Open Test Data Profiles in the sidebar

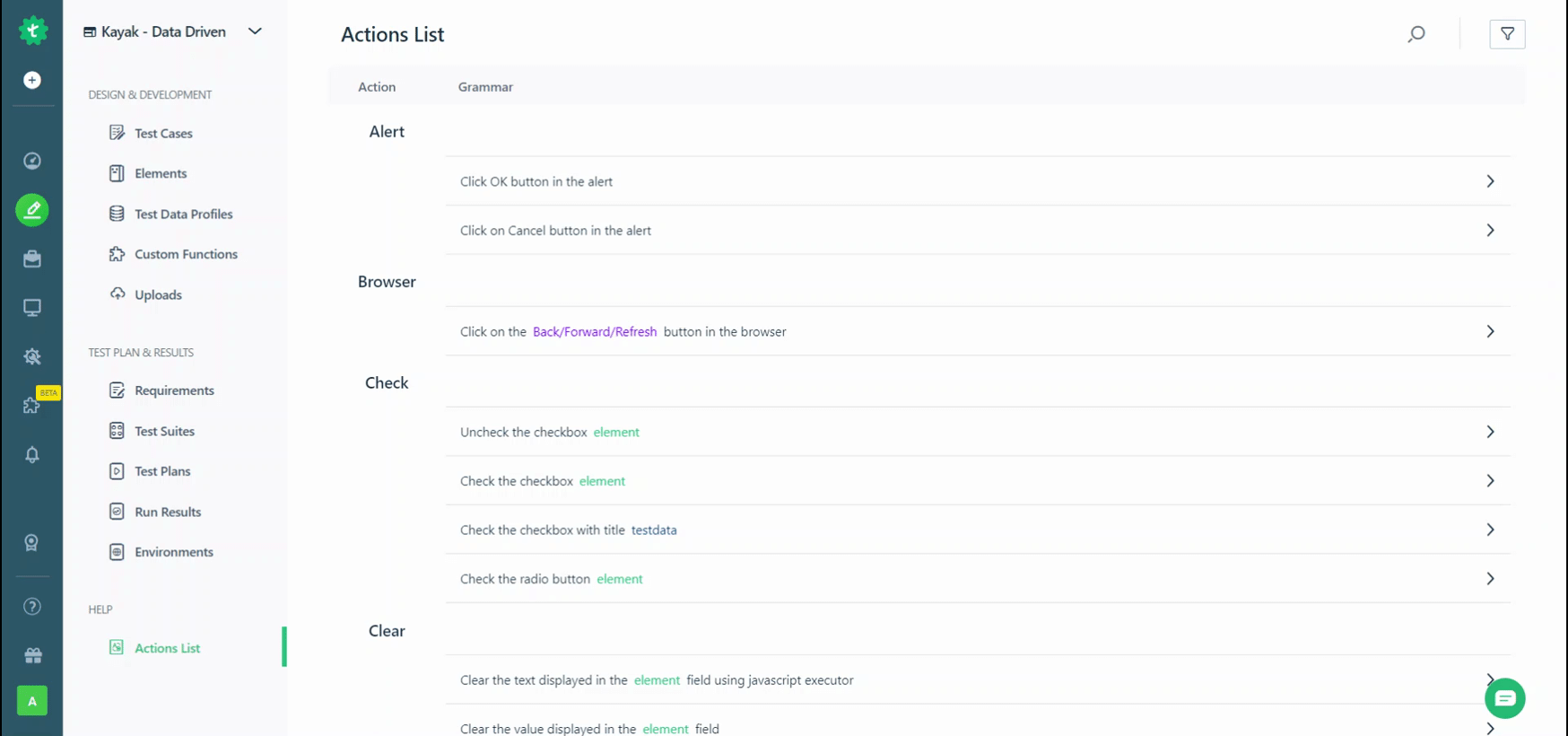coord(184,214)
